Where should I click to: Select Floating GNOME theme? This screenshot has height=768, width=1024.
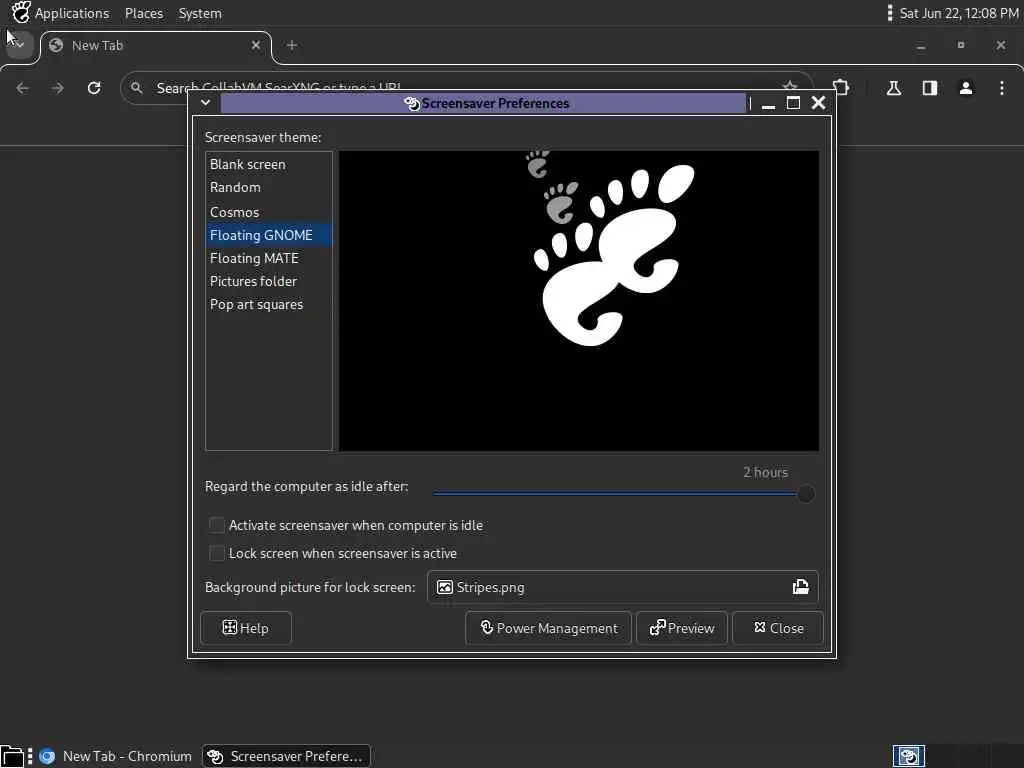pos(268,235)
